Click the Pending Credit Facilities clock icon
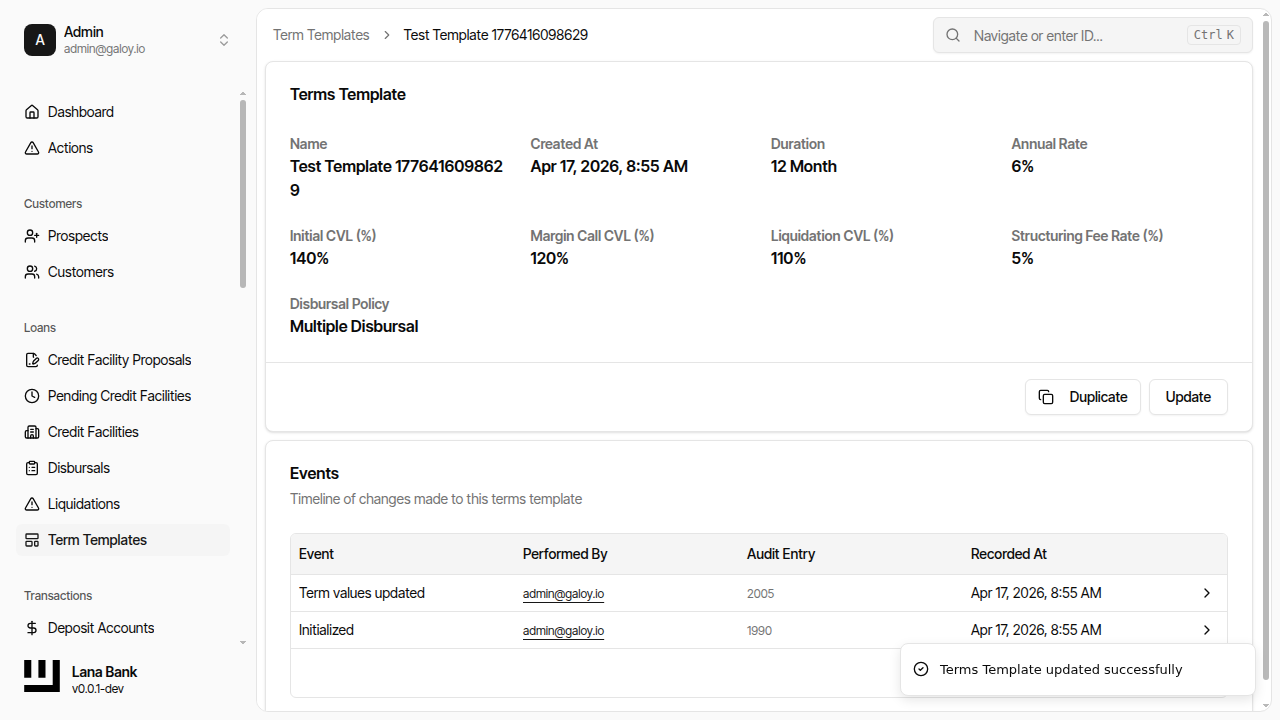The width and height of the screenshot is (1280, 720). [32, 396]
